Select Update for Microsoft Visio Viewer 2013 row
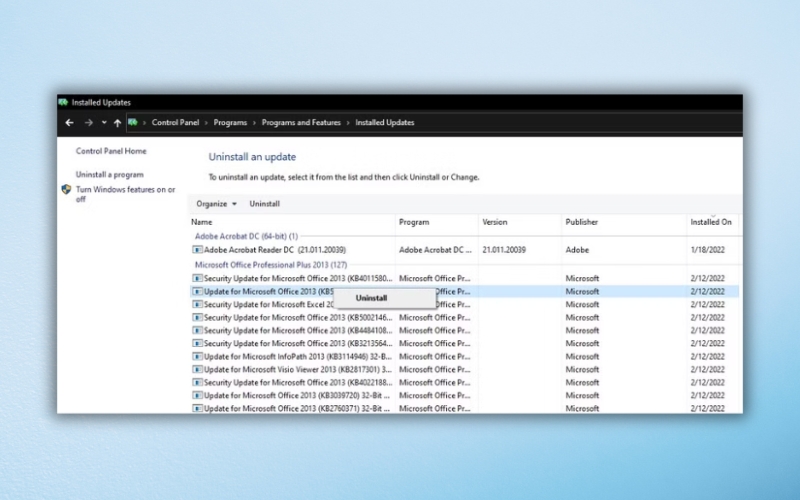 point(464,369)
